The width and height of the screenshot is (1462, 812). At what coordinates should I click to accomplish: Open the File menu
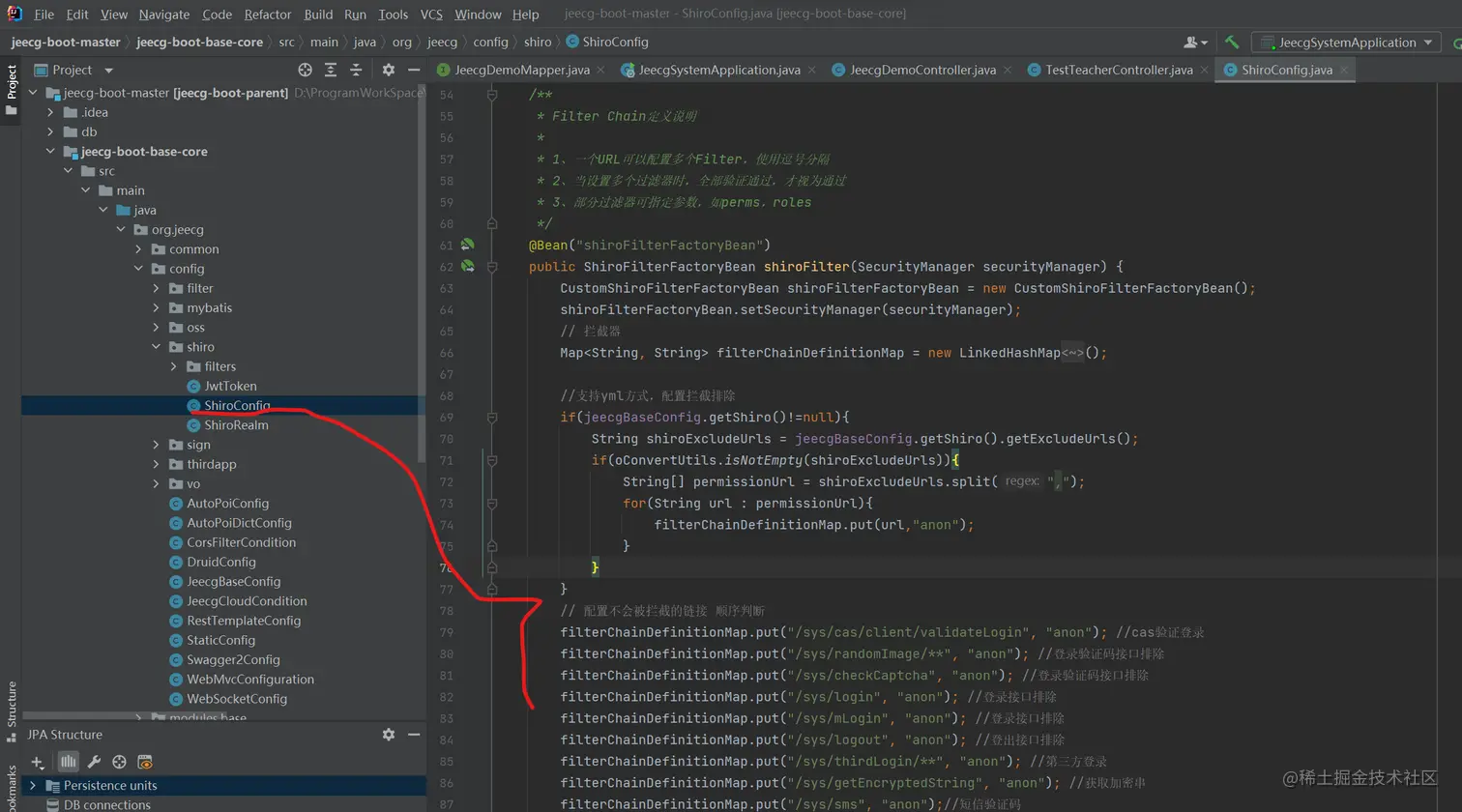pos(44,14)
